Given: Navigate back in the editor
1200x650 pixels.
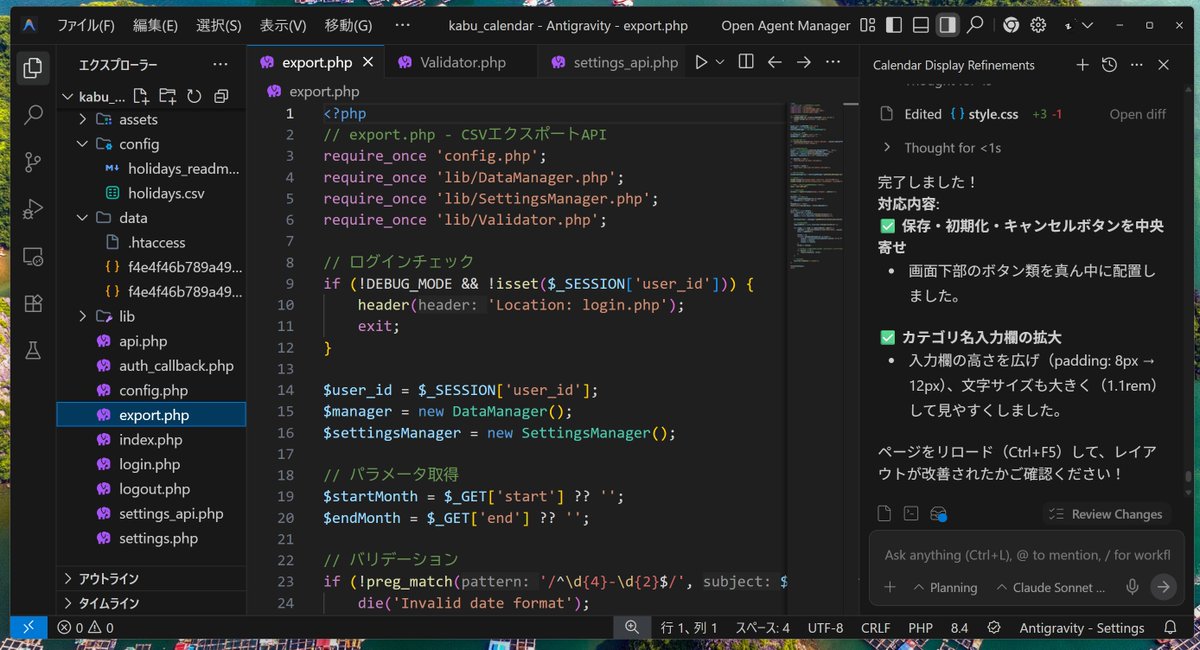Looking at the screenshot, I should pos(774,62).
